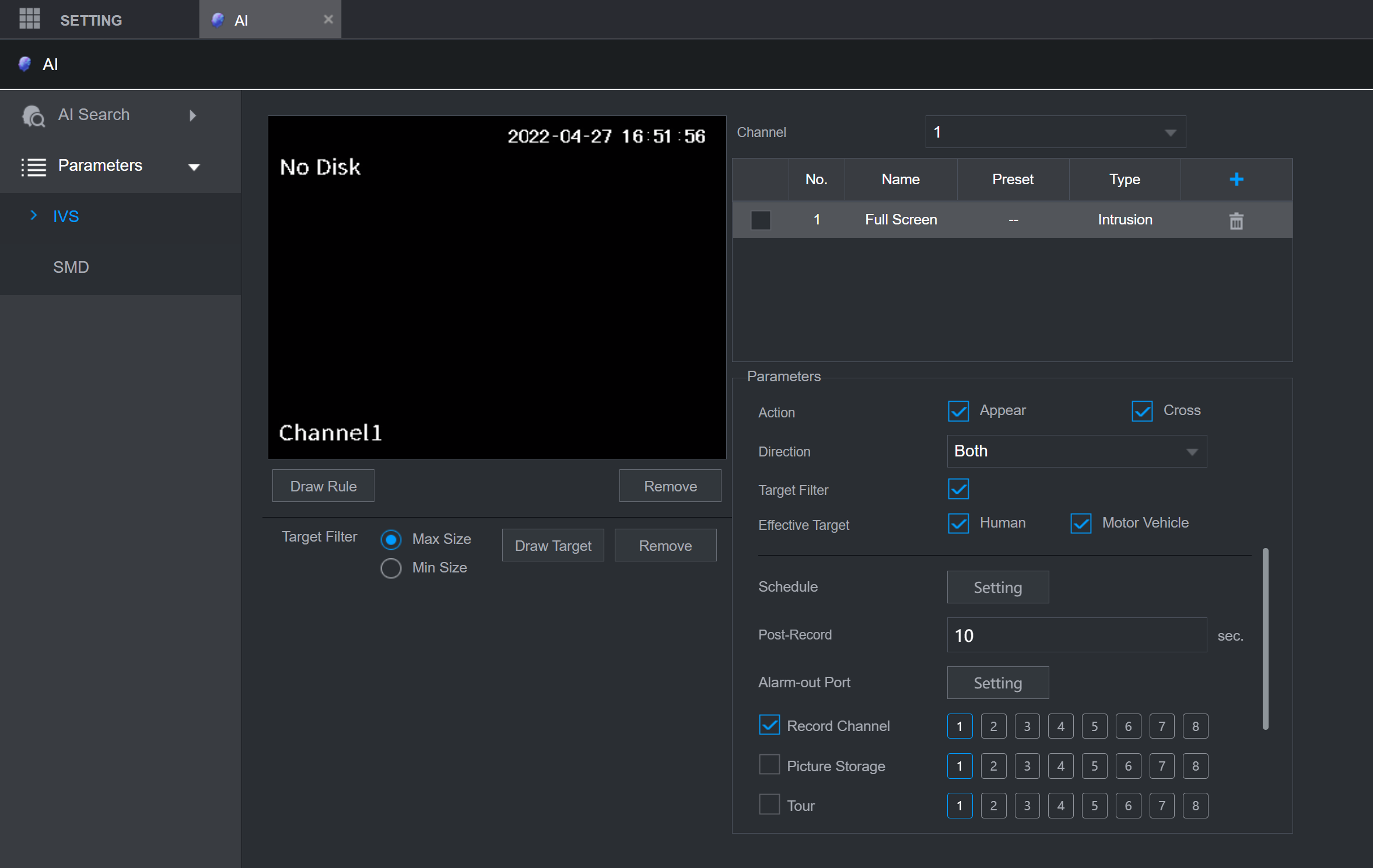Click the Parameters menu icon
This screenshot has height=868, width=1373.
pyautogui.click(x=33, y=165)
